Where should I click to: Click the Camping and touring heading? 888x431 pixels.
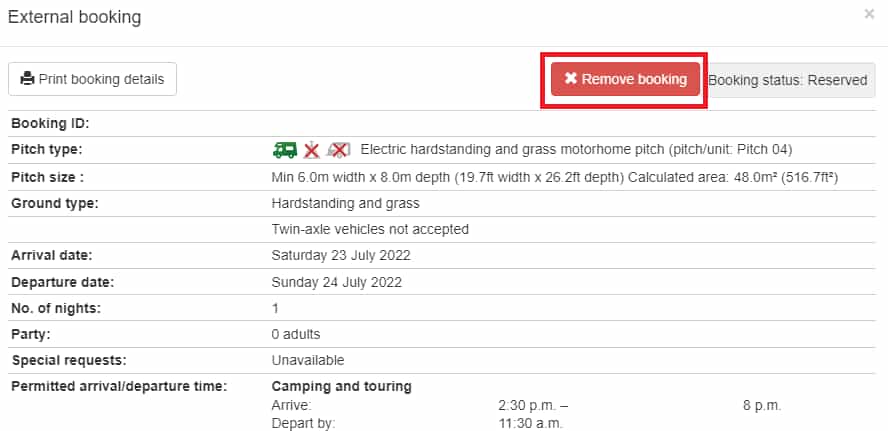341,386
